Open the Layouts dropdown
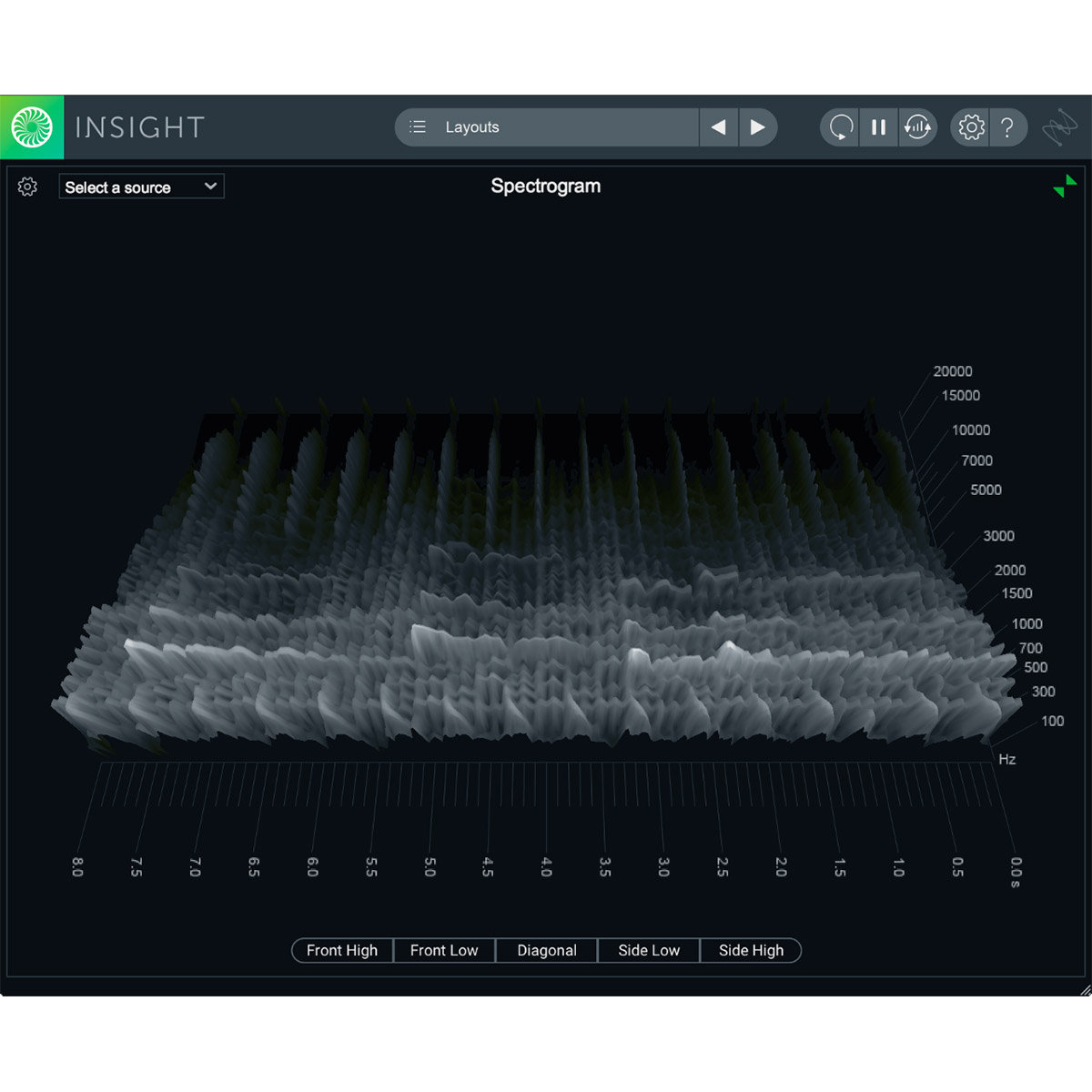Viewport: 1092px width, 1092px height. (546, 126)
